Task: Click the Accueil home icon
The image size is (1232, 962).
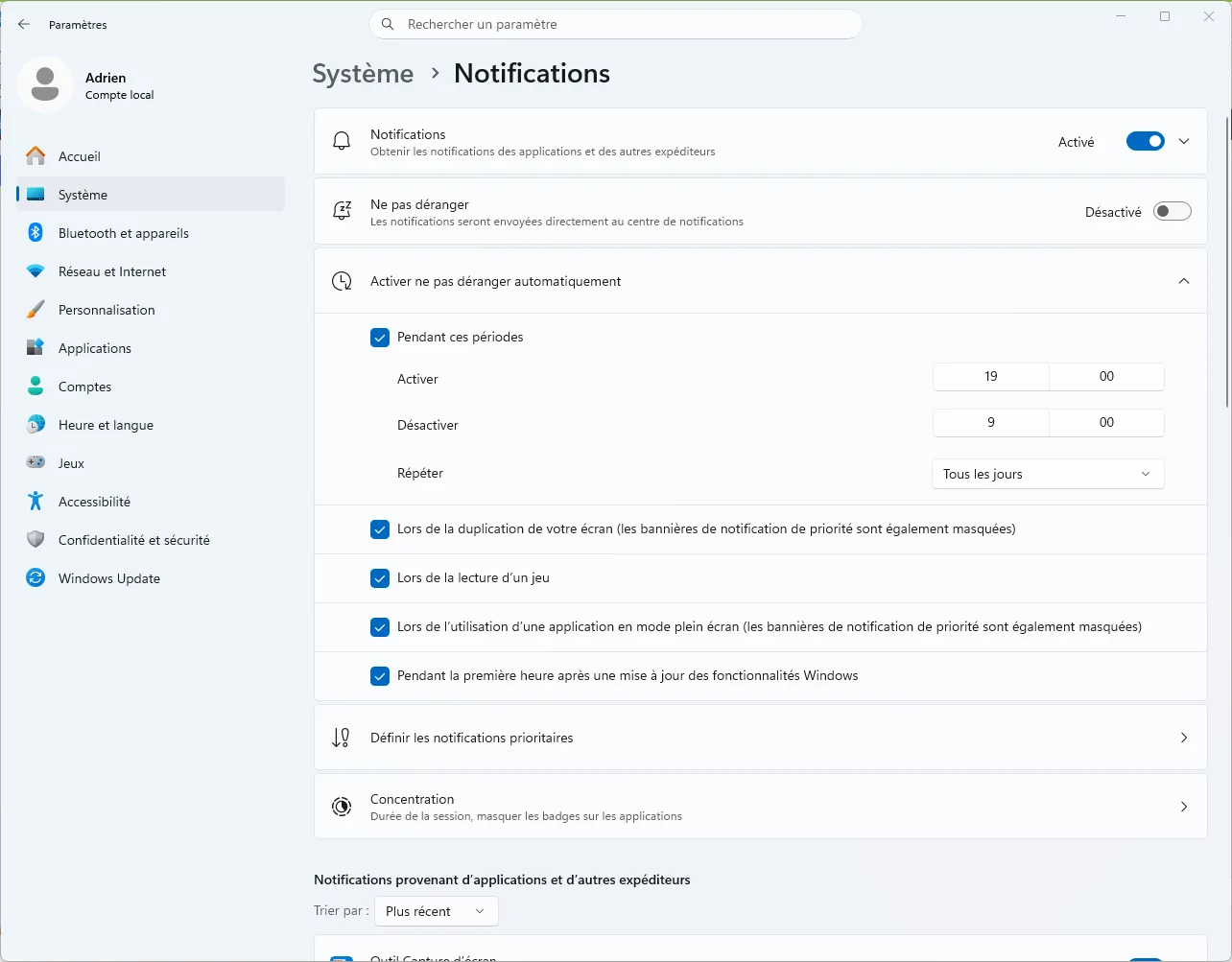Action: point(36,155)
